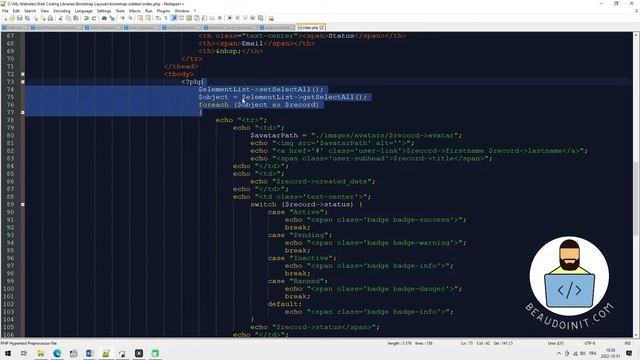
Task: Collapse the switch fold marker on line 89
Action: tap(22, 204)
